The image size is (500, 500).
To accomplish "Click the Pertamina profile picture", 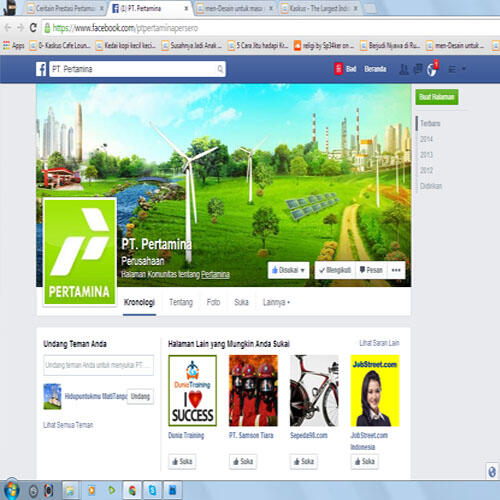I will [x=80, y=252].
